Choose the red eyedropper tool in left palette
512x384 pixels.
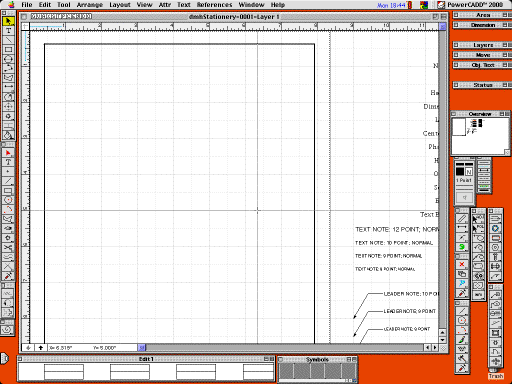[x=8, y=276]
